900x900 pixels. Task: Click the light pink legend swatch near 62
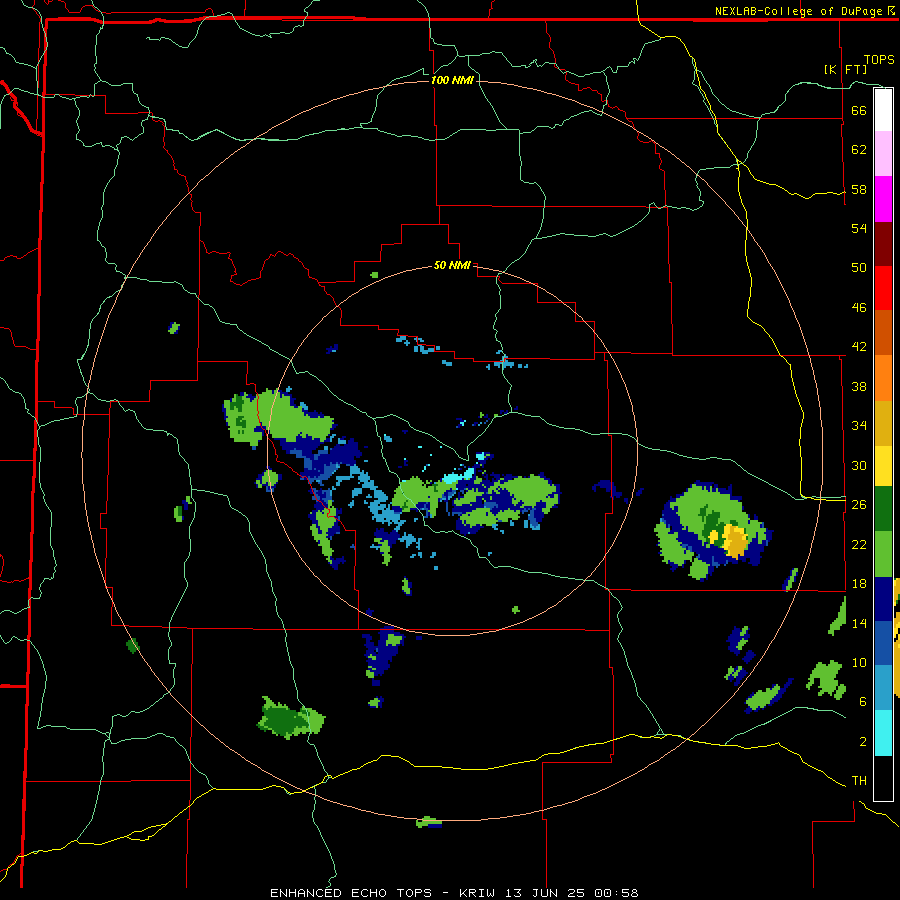(x=883, y=154)
